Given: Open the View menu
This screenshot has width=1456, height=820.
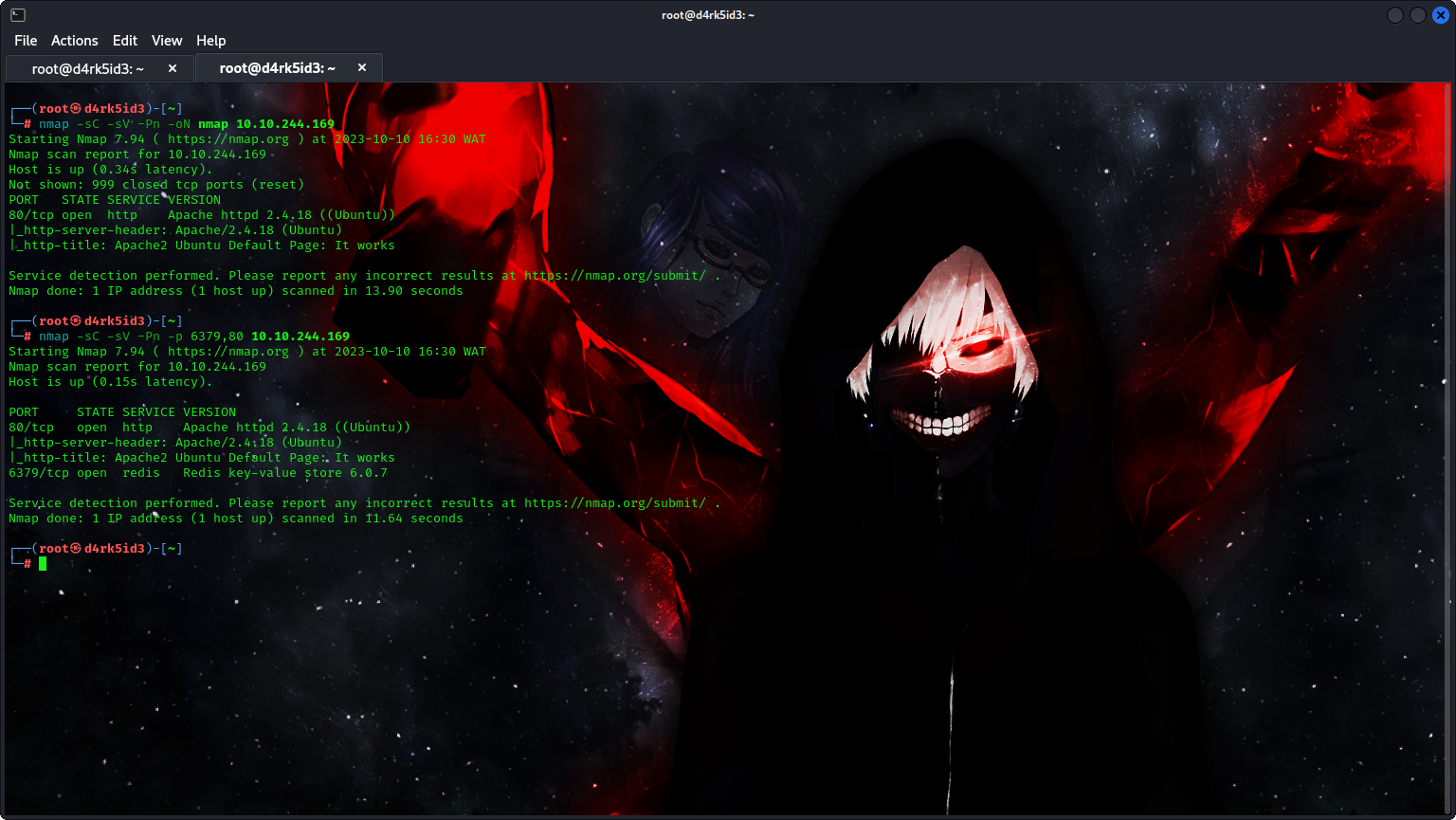Looking at the screenshot, I should 167,41.
